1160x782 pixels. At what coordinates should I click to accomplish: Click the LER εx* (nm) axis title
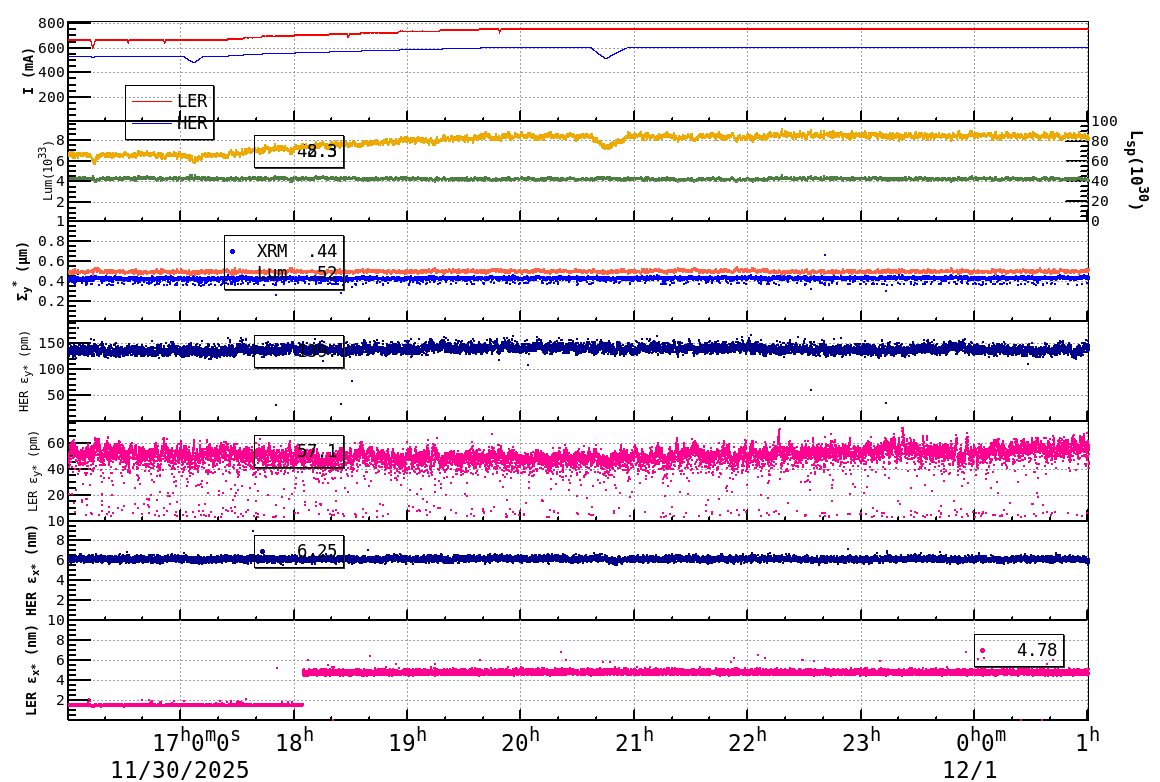pos(33,671)
